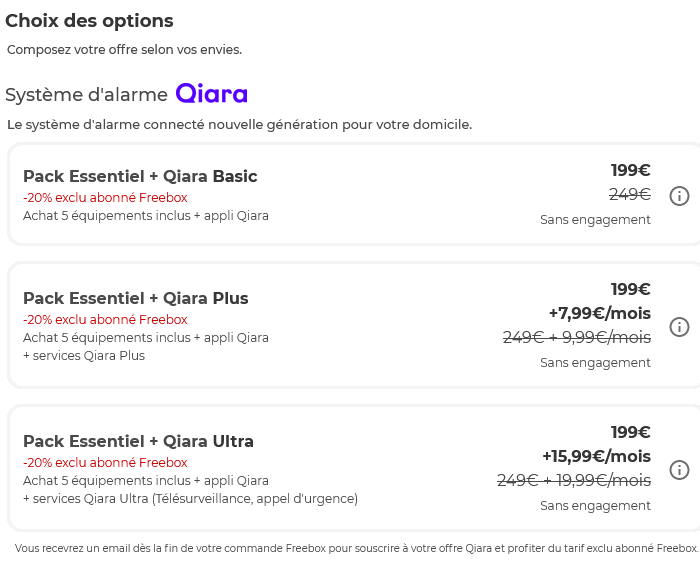700x562 pixels.
Task: Click info icon on Qiara Plus pack
Action: point(679,327)
